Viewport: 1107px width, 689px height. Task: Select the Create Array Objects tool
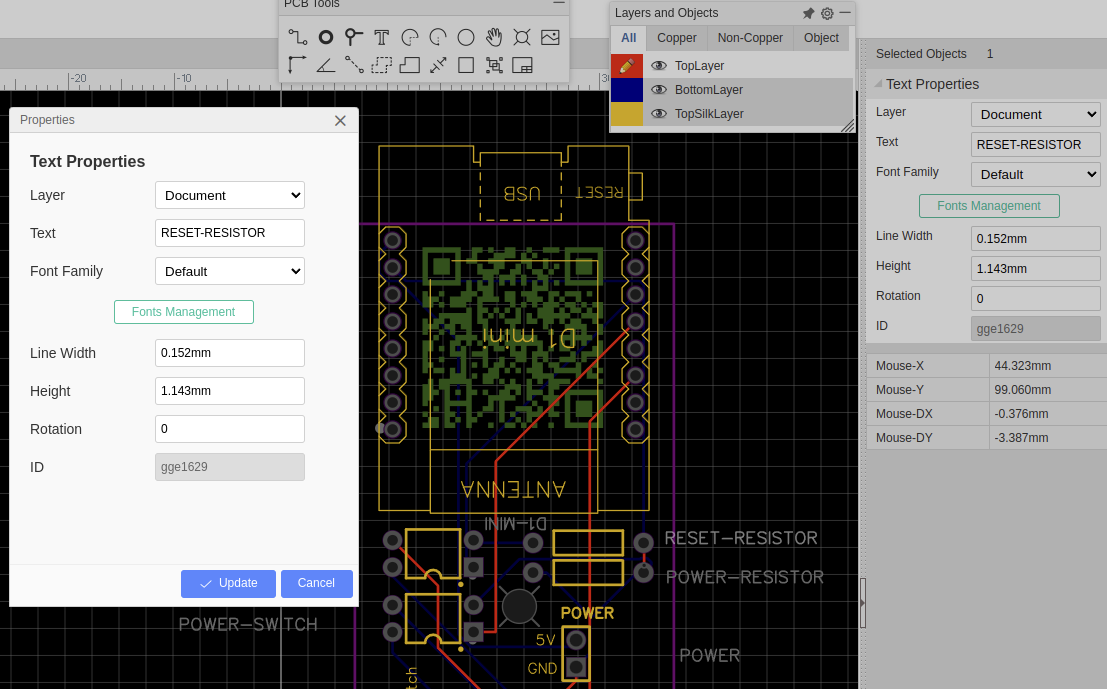[522, 66]
